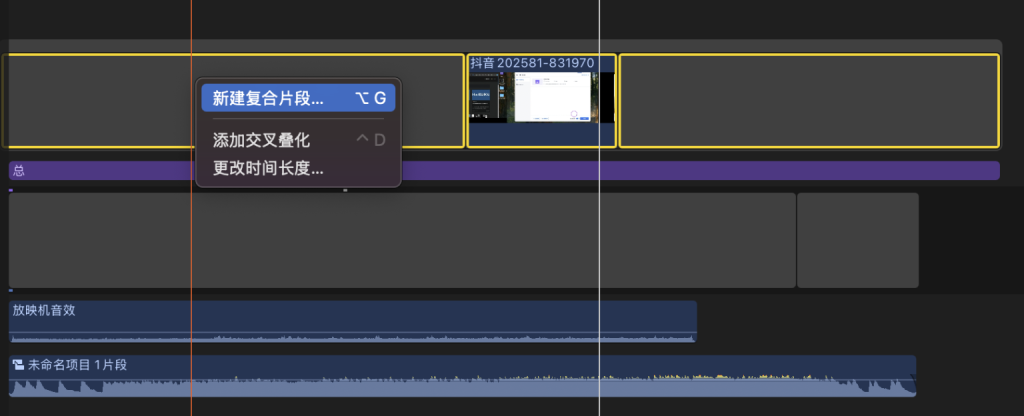Screen dimensions: 1024x416
Task: Select the yellow-outlined clip left of context menu
Action: click(100, 100)
